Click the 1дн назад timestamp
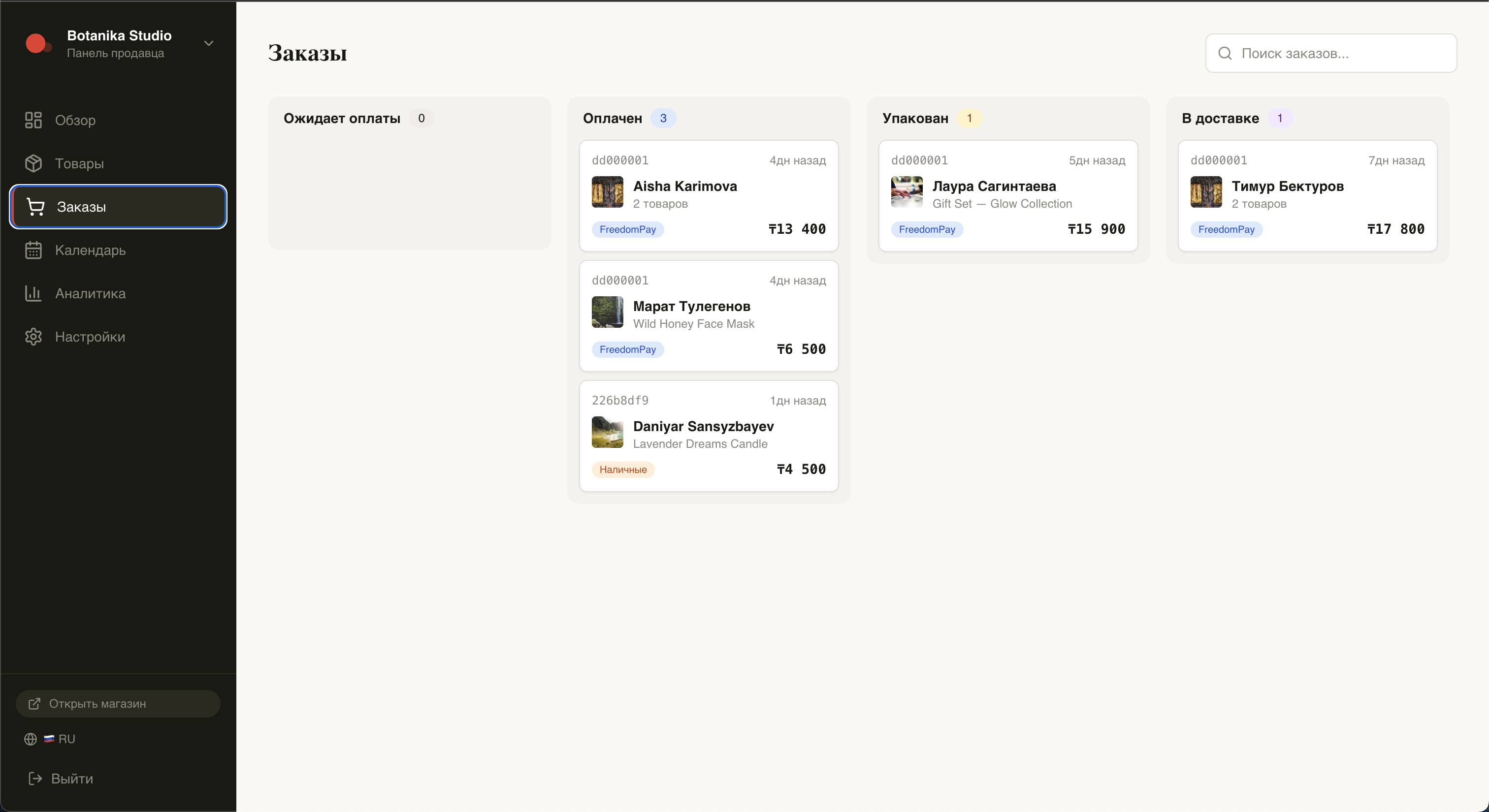The width and height of the screenshot is (1489, 812). coord(798,401)
